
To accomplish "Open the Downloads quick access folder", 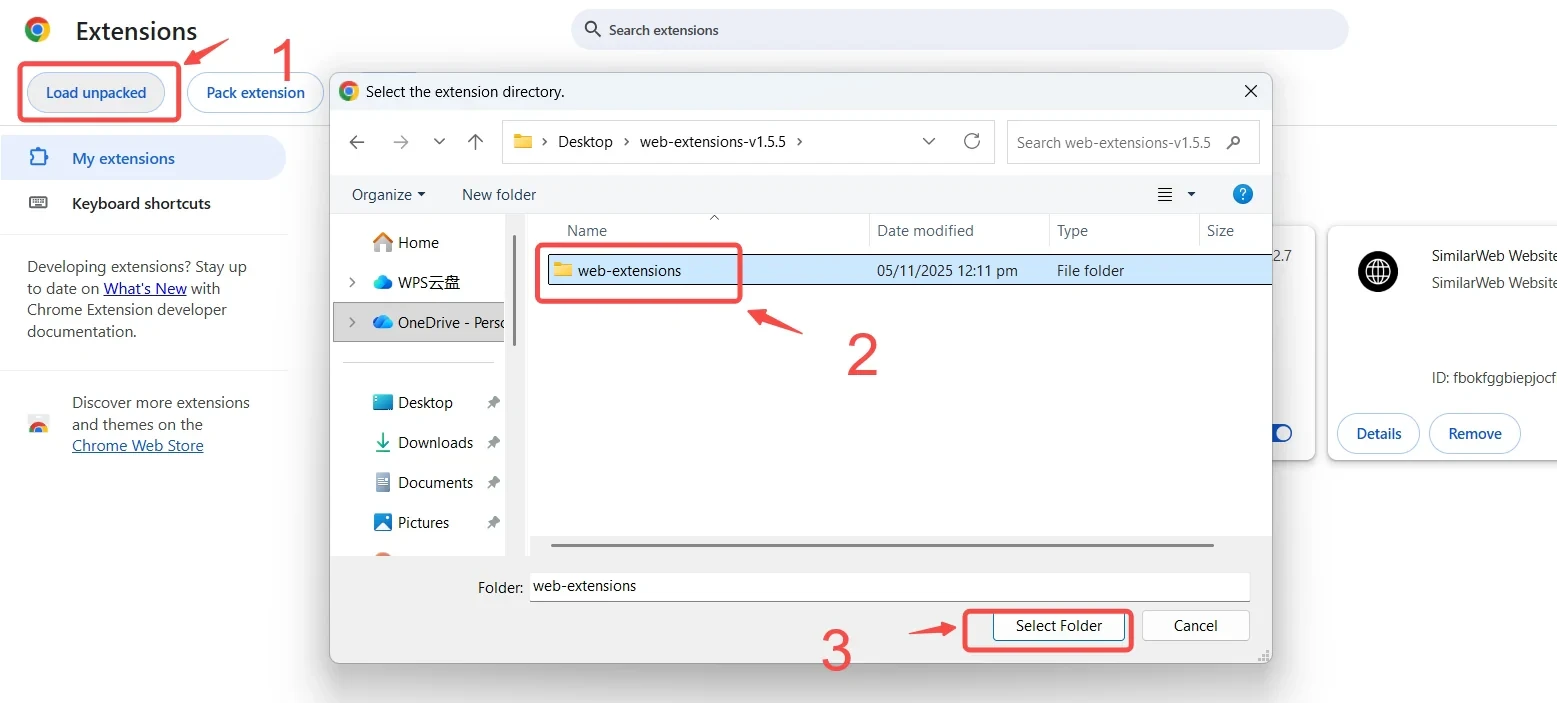I will (x=435, y=442).
